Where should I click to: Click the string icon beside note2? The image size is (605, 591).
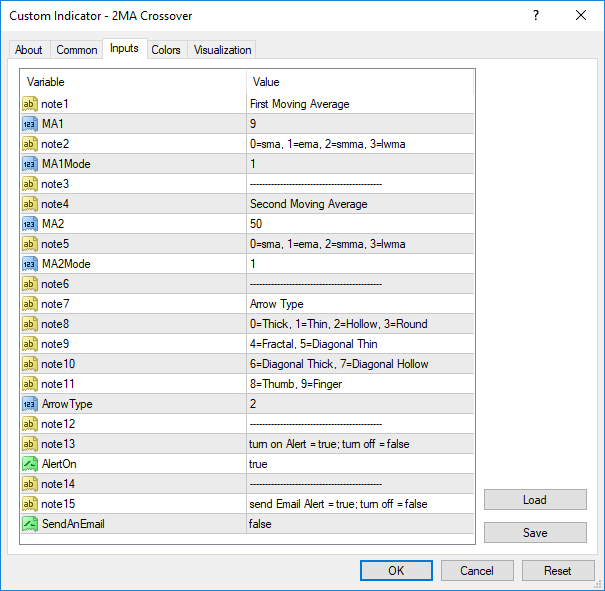[x=30, y=144]
